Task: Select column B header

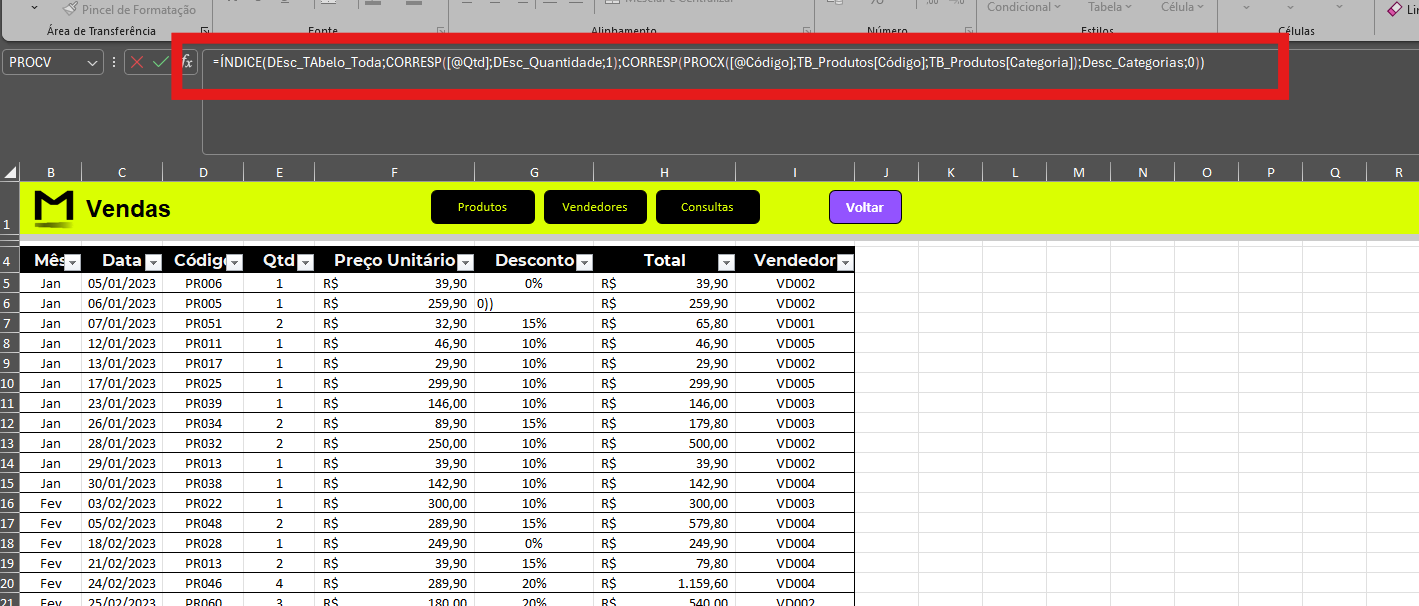Action: click(50, 172)
